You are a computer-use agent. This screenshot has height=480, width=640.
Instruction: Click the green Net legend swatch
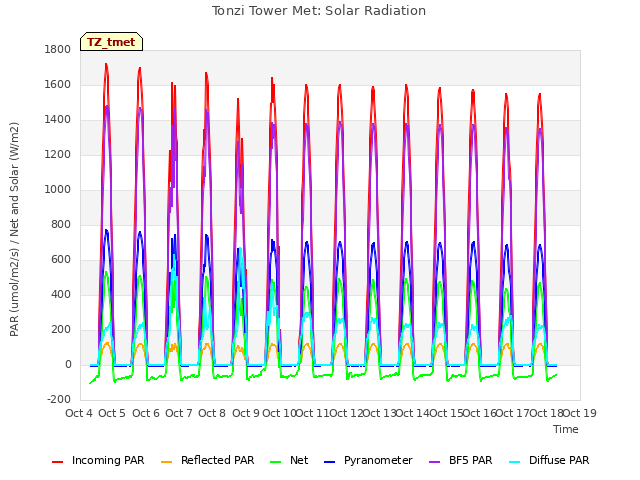click(276, 462)
